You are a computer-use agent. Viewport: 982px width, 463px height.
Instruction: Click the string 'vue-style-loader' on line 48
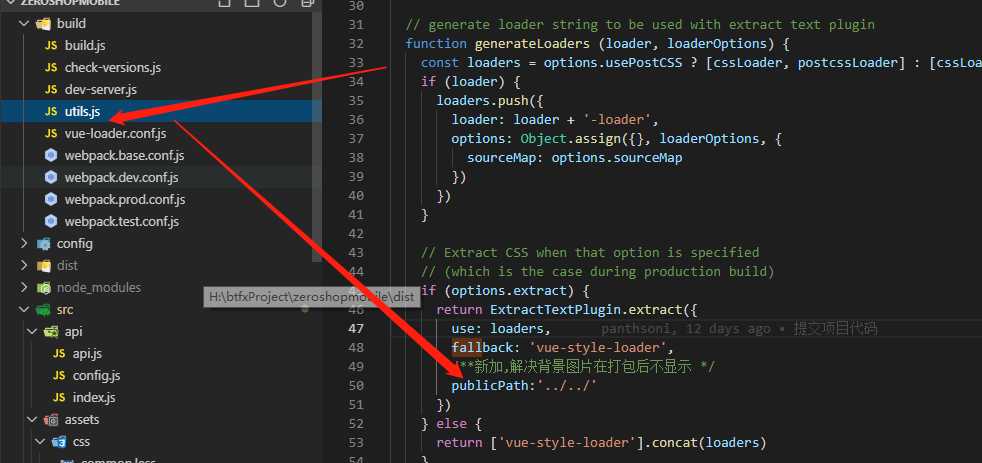[597, 348]
